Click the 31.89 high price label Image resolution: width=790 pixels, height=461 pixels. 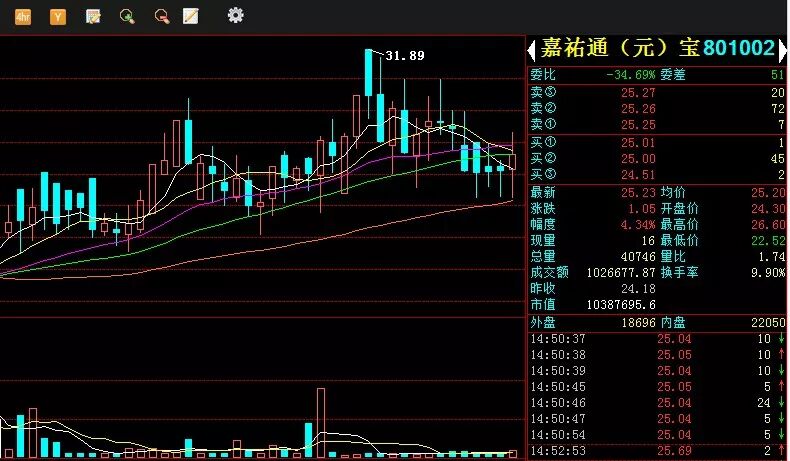click(405, 55)
